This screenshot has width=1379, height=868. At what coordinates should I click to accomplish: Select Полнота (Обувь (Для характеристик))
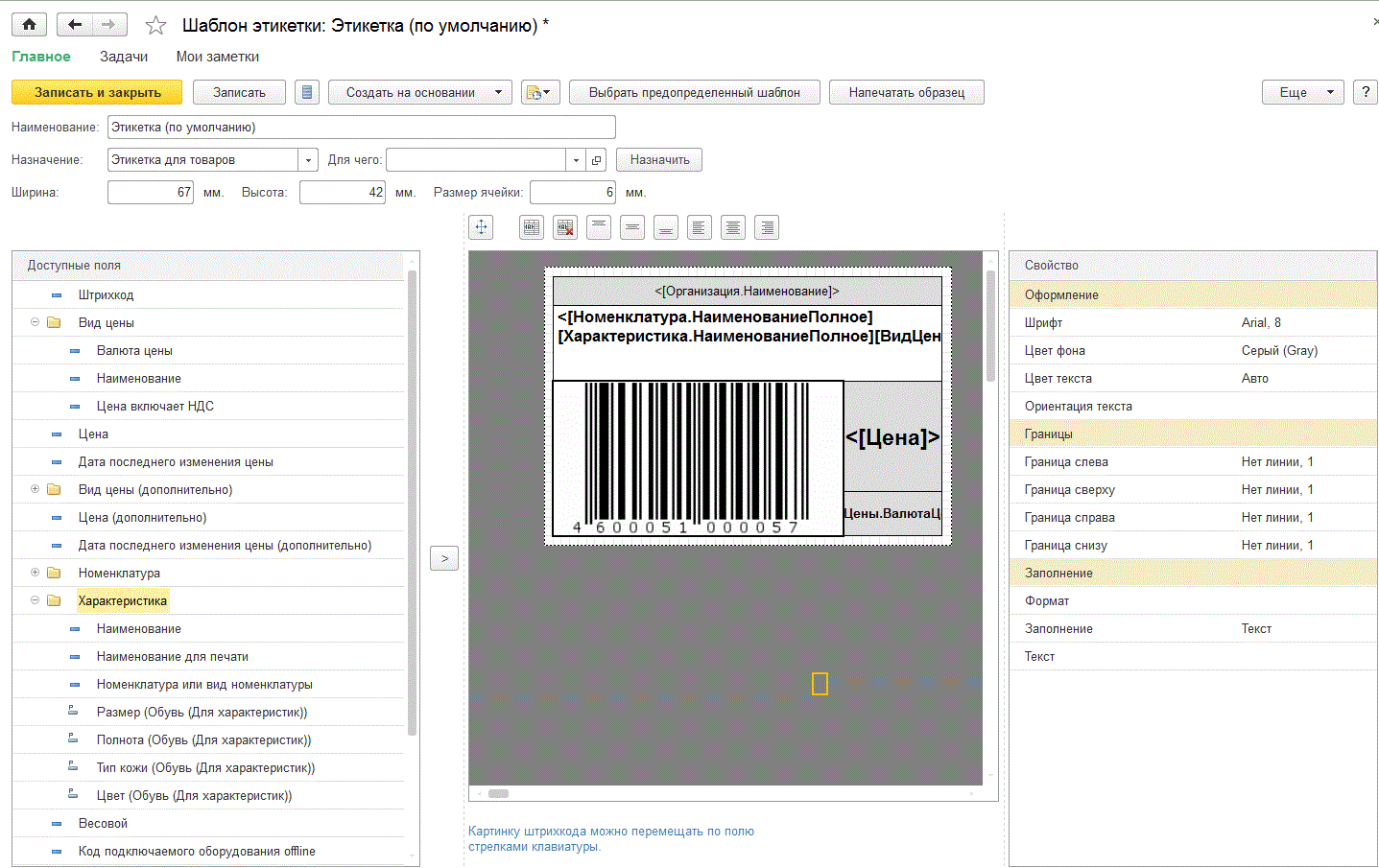pyautogui.click(x=203, y=739)
